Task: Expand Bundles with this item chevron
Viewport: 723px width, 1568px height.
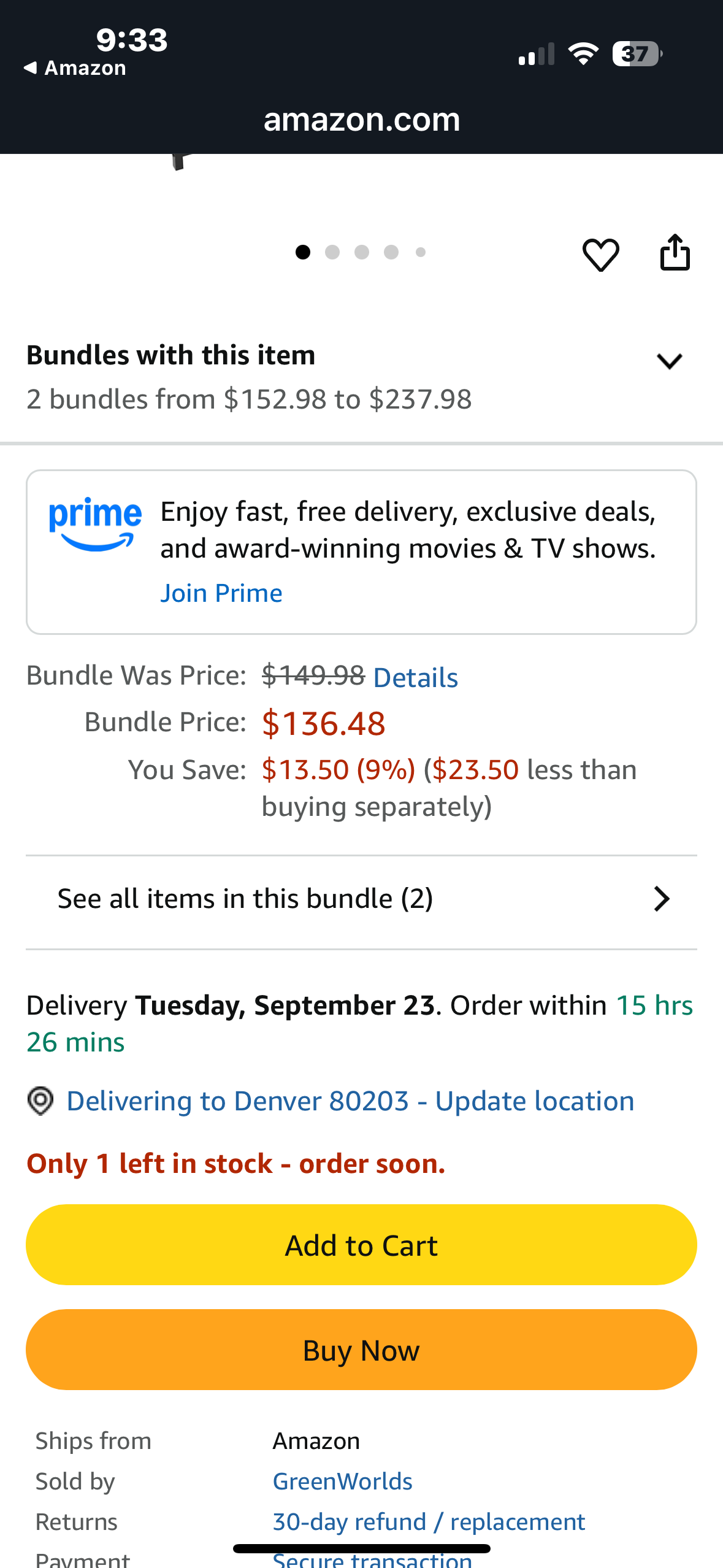Action: (669, 361)
